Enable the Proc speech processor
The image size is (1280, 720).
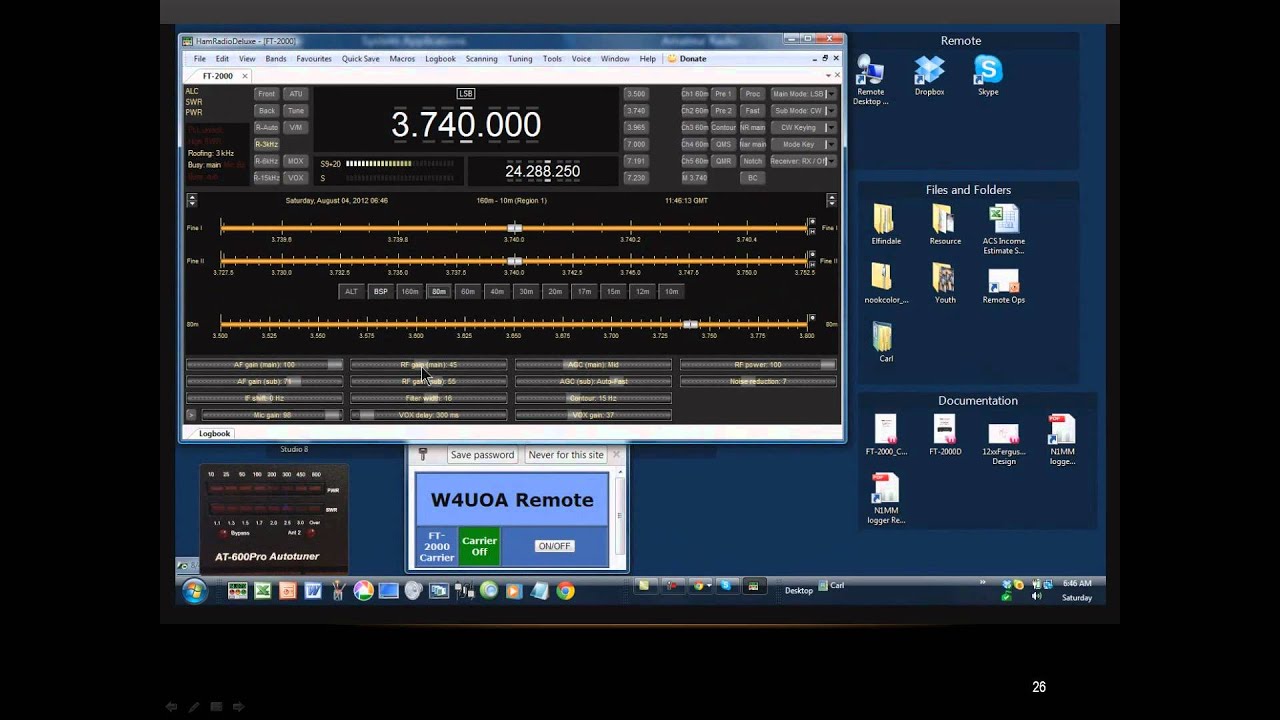752,94
